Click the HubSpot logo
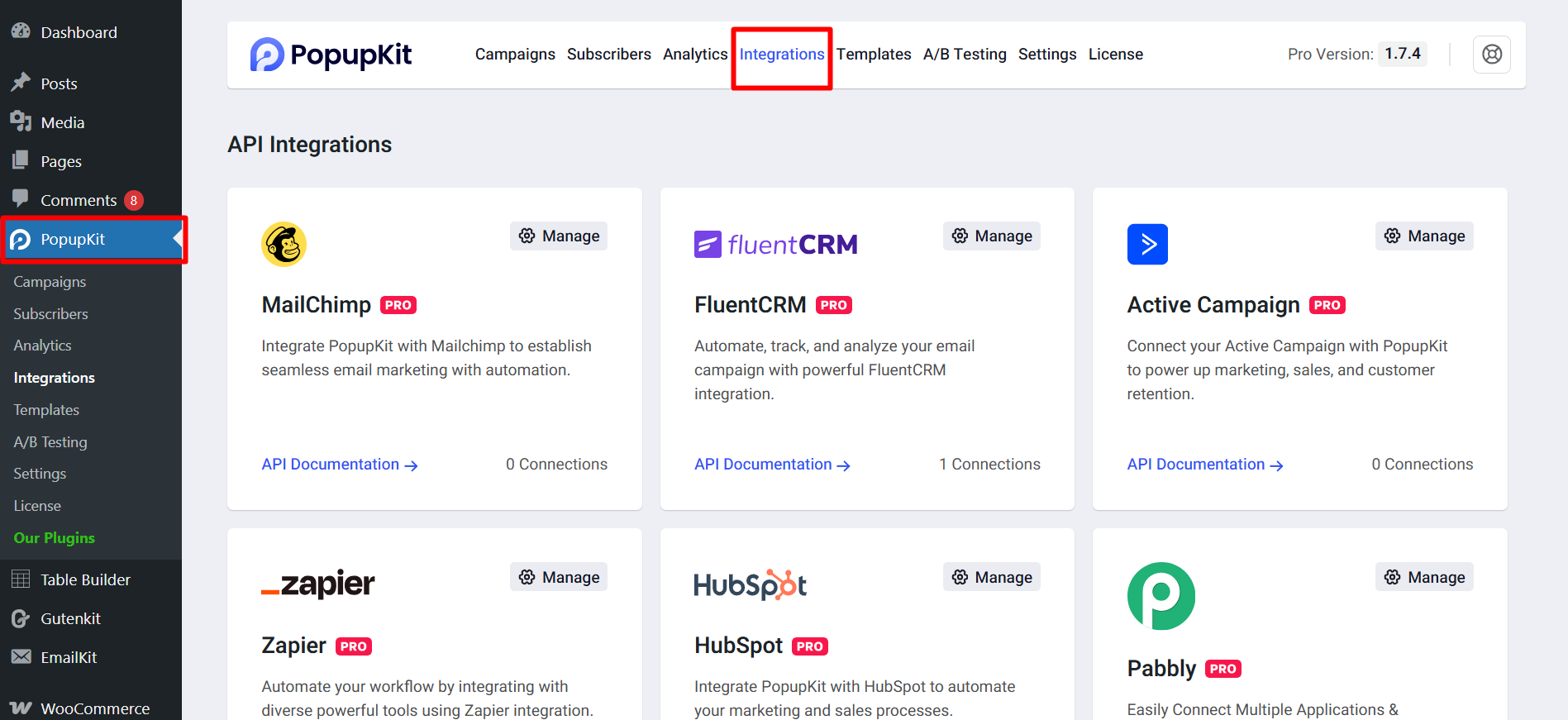The width and height of the screenshot is (1568, 720). point(751,584)
